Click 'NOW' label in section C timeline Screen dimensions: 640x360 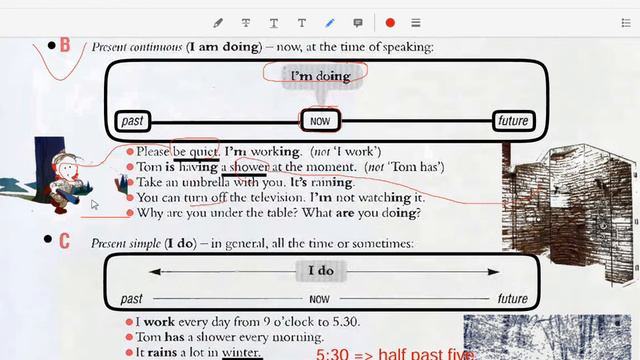pyautogui.click(x=320, y=300)
